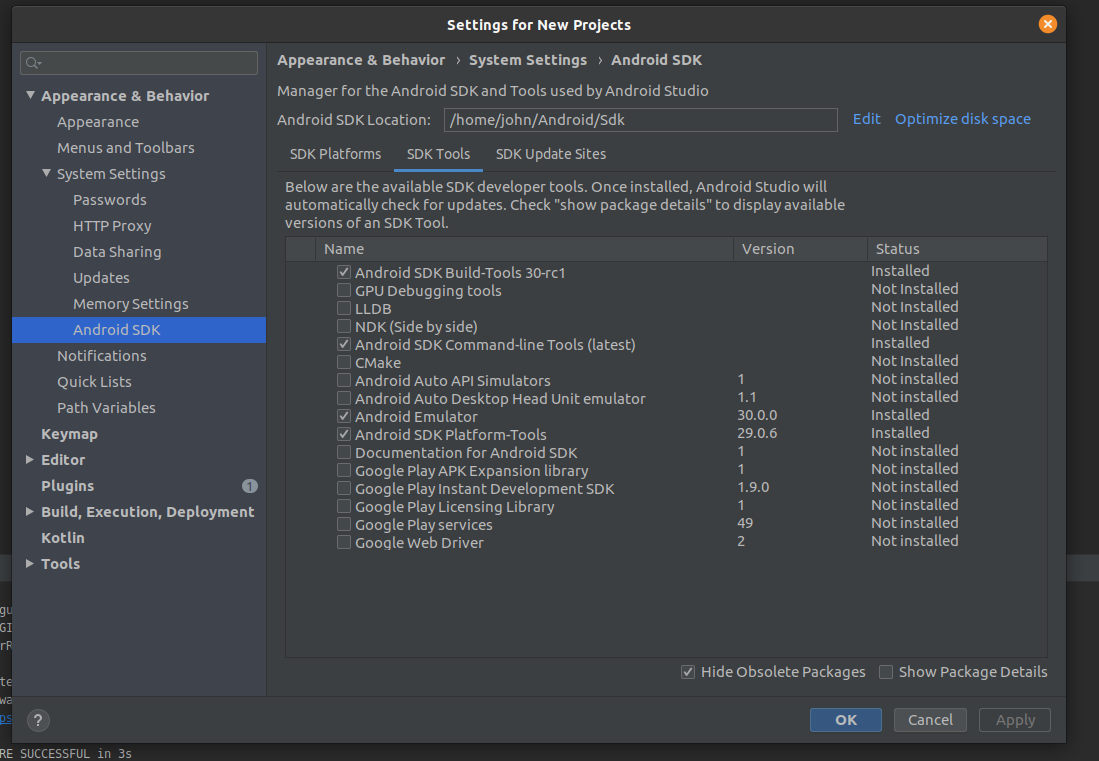Select the SDK Tools tab
Viewport: 1099px width, 761px height.
tap(438, 154)
